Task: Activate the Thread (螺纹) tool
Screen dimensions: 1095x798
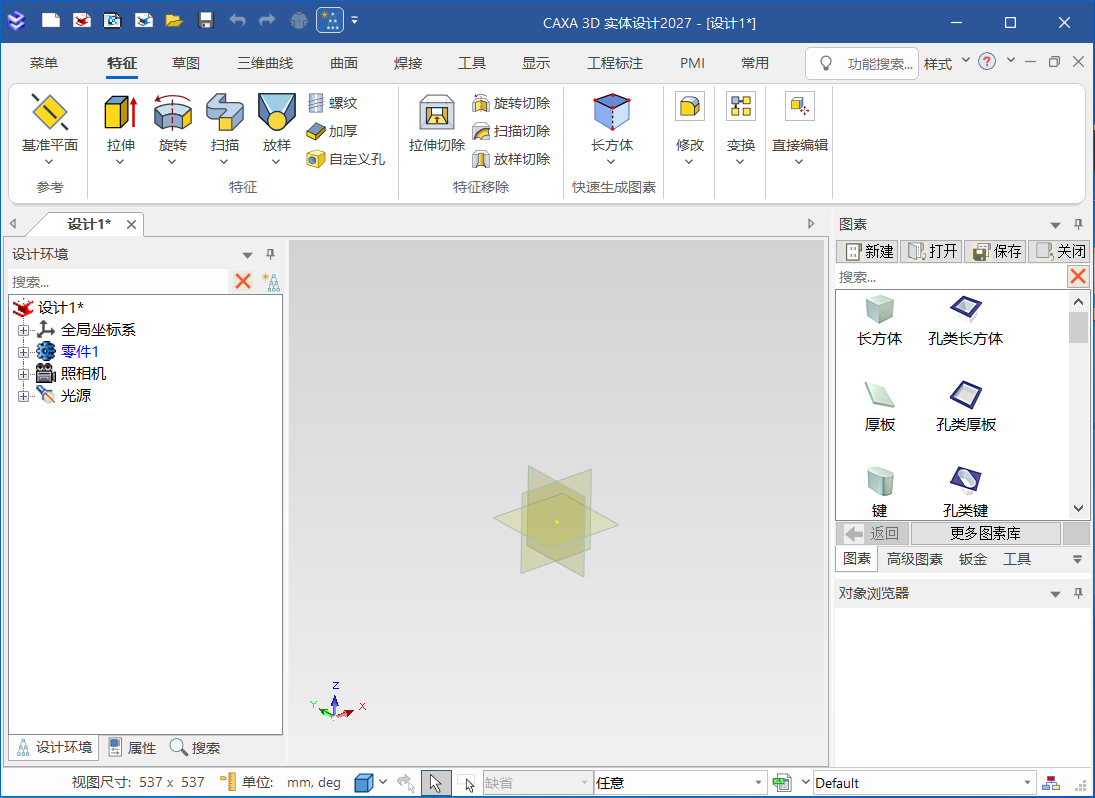Action: tap(332, 103)
